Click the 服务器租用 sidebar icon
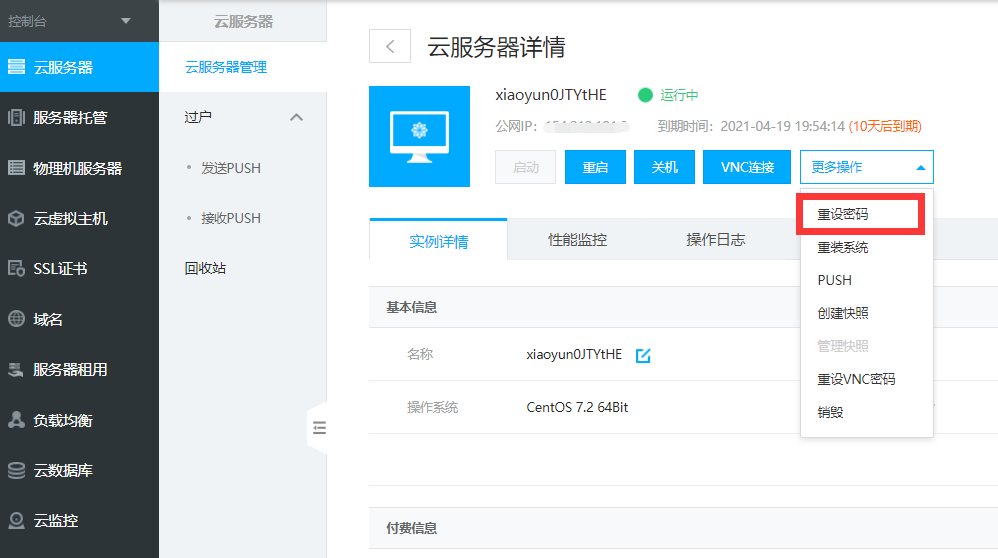The image size is (998, 558). (x=17, y=370)
